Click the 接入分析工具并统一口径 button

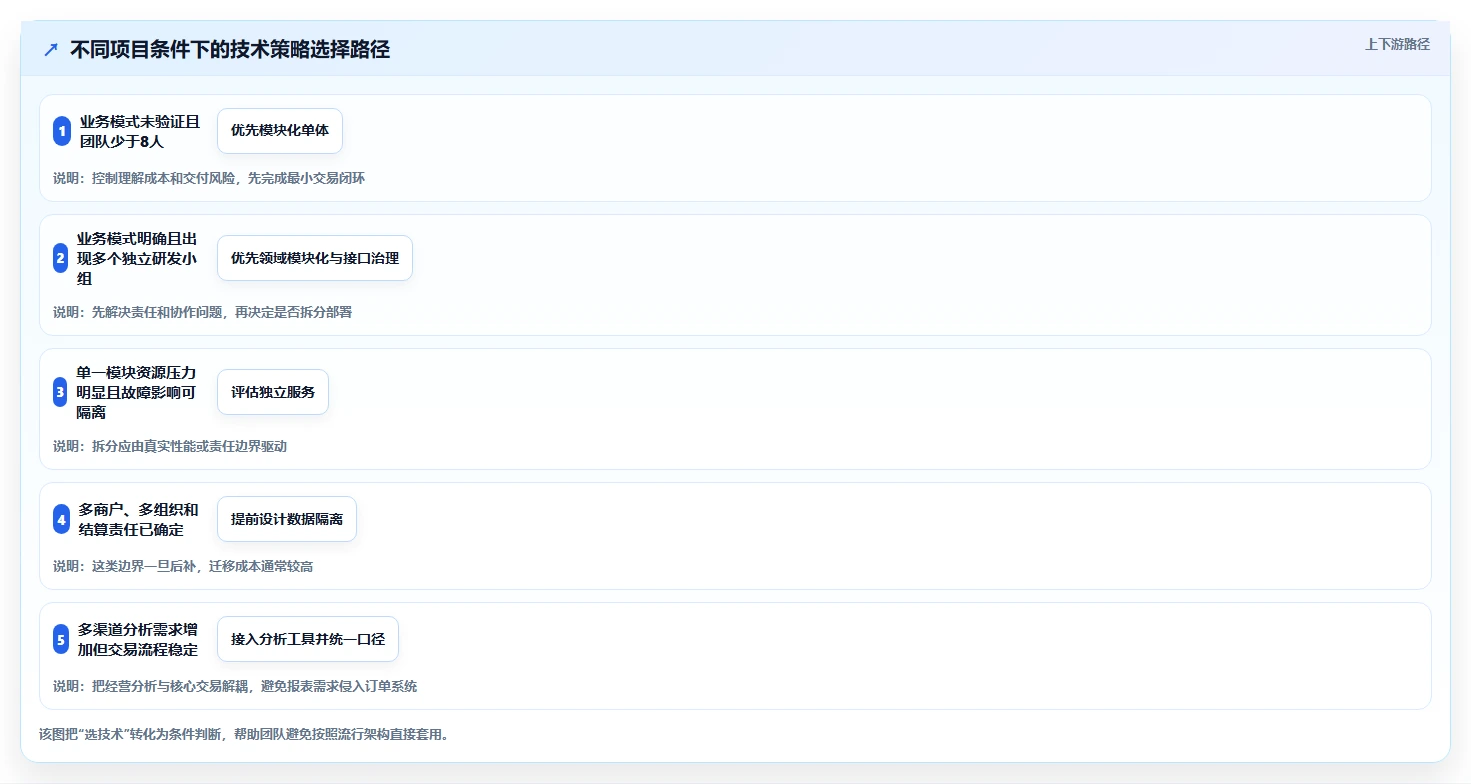point(308,639)
